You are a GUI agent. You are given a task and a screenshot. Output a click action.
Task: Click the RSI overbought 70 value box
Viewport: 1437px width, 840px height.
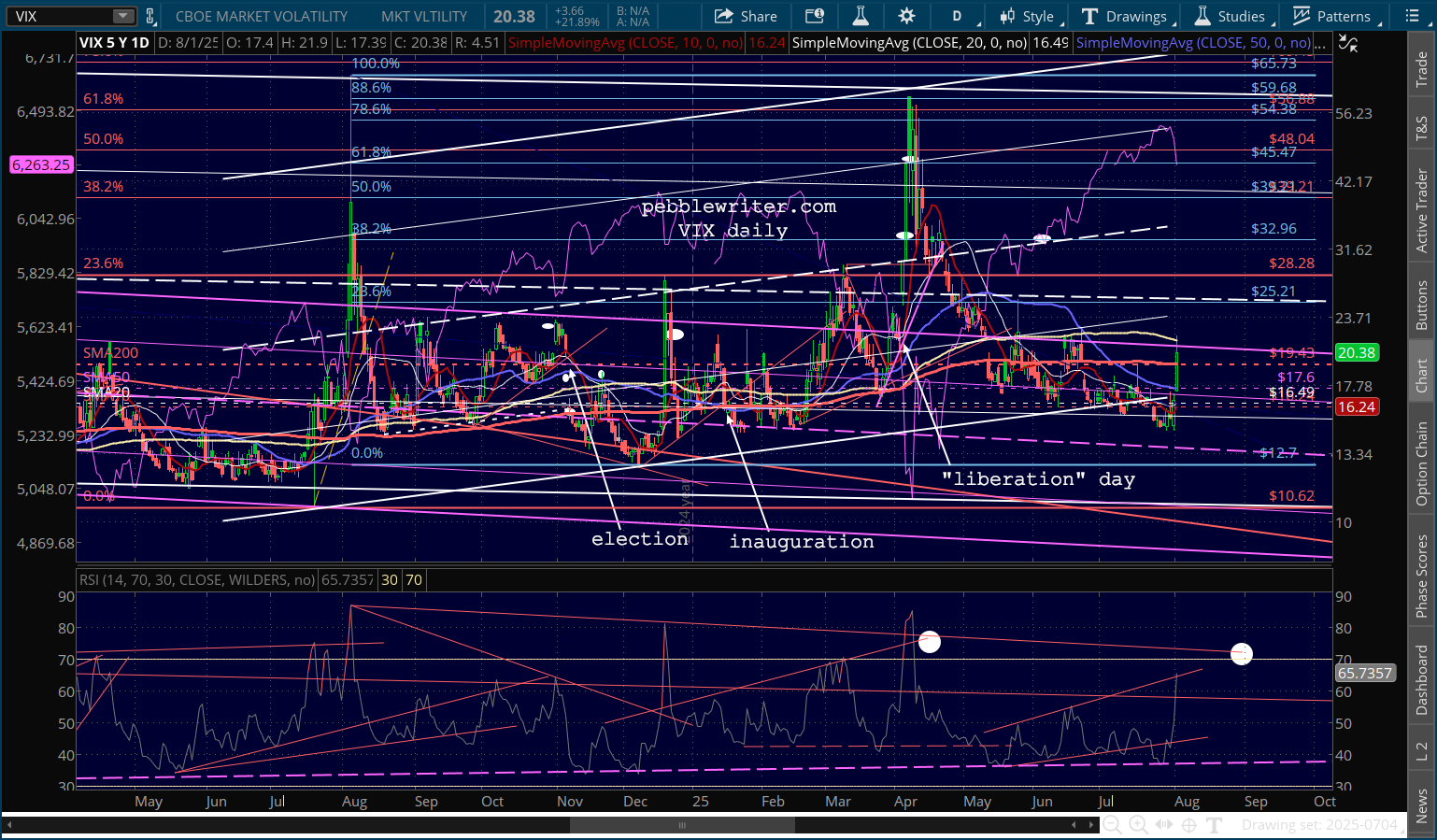(x=414, y=580)
